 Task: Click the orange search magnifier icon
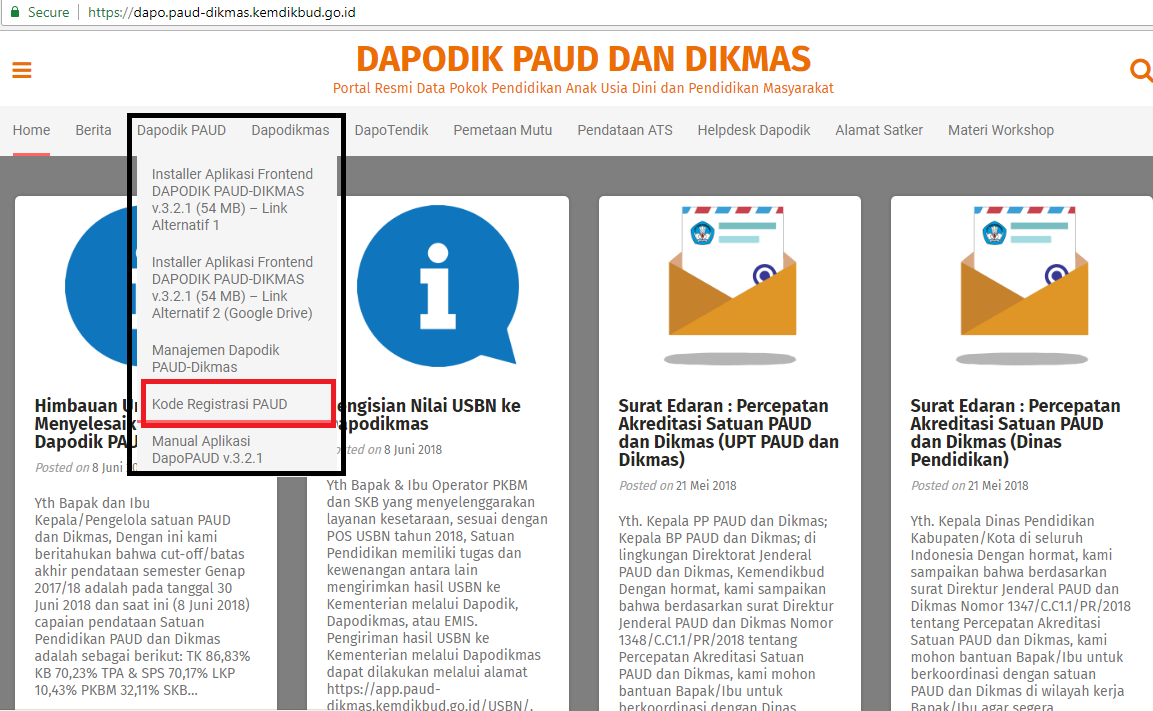[x=1140, y=71]
